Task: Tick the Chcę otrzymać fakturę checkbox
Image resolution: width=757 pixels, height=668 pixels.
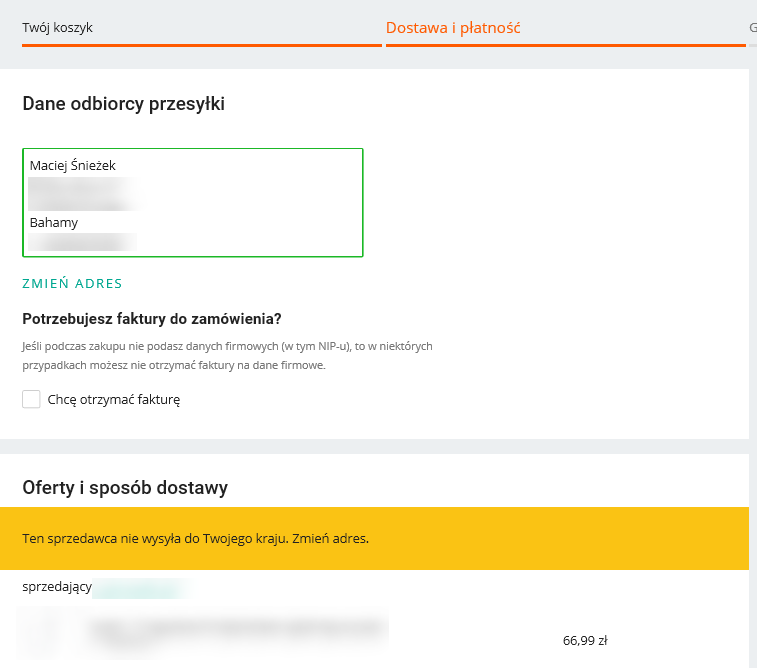Action: [31, 399]
